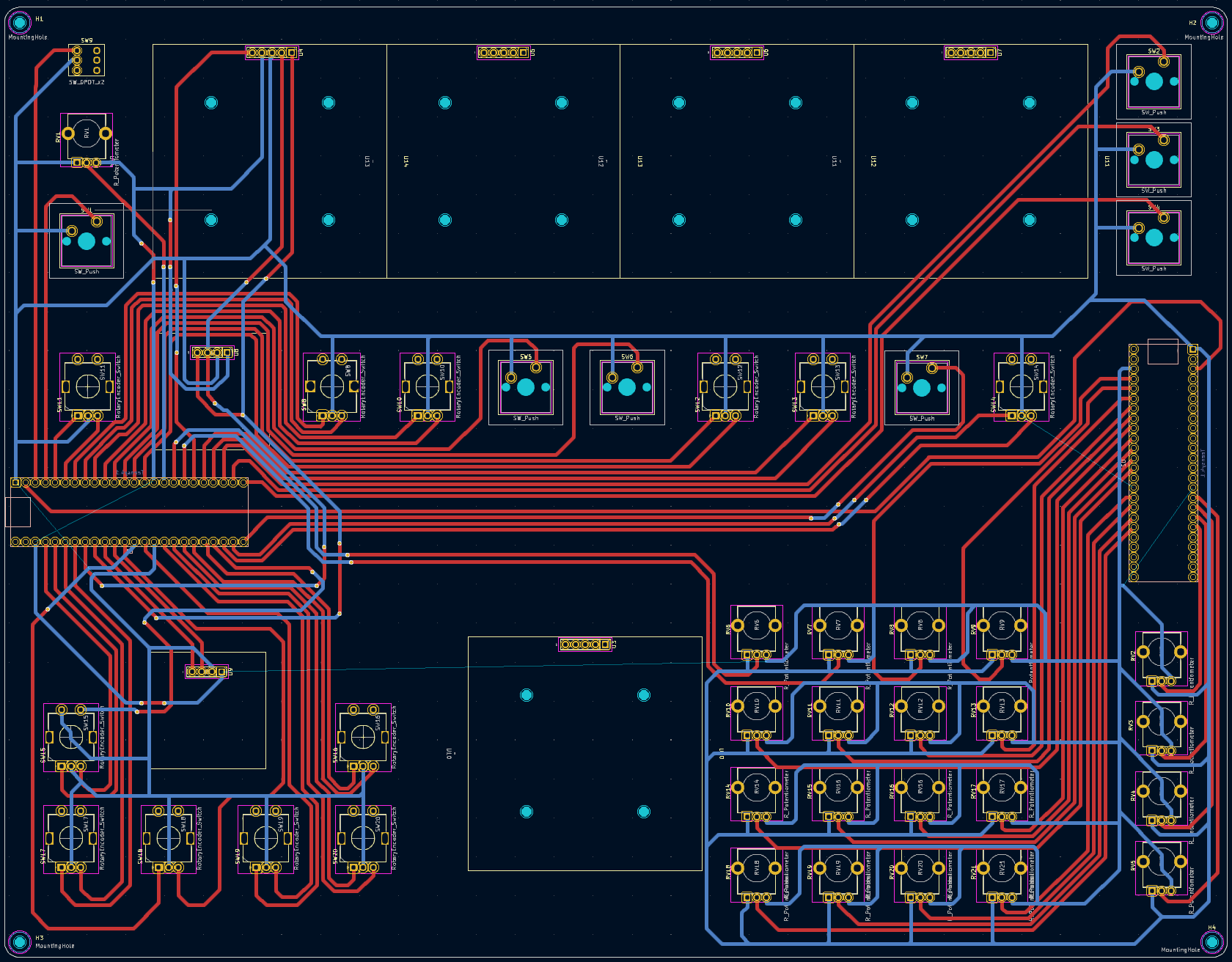1232x962 pixels.
Task: Select rotary encoder SW18
Action: pos(169,838)
